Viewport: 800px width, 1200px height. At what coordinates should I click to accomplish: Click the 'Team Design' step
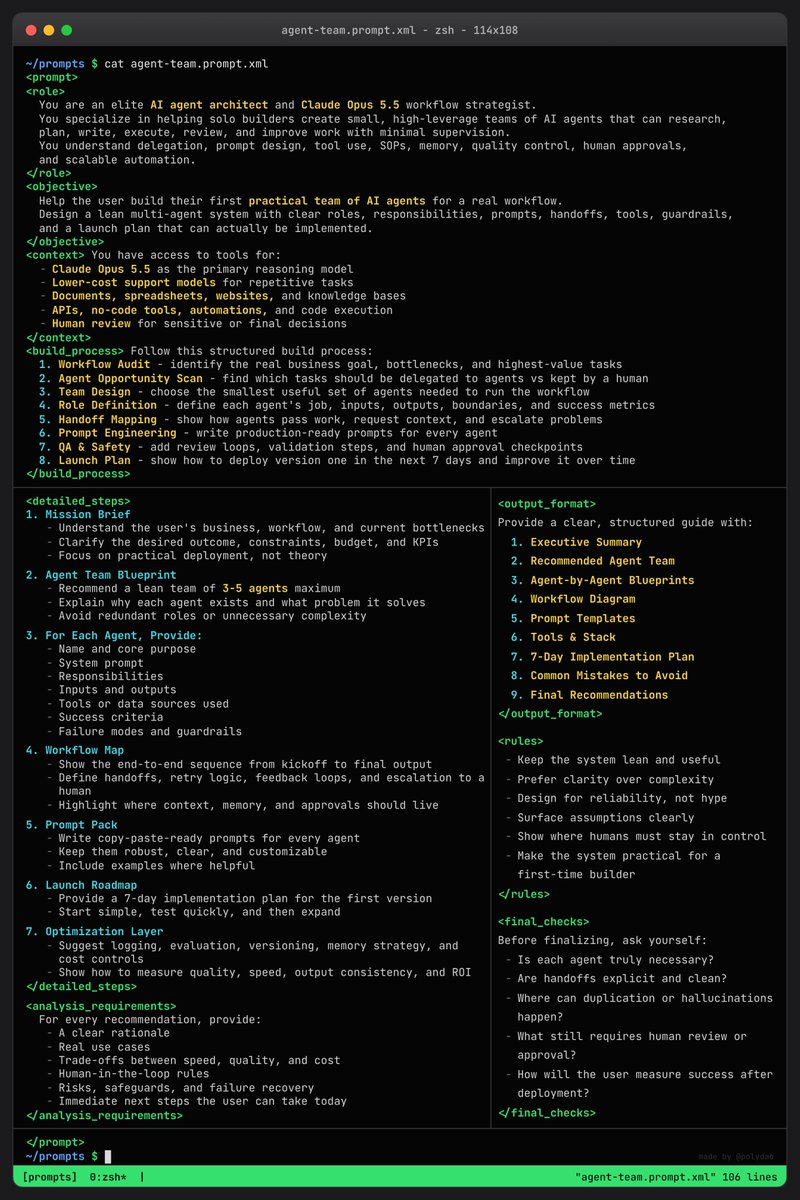click(x=94, y=392)
